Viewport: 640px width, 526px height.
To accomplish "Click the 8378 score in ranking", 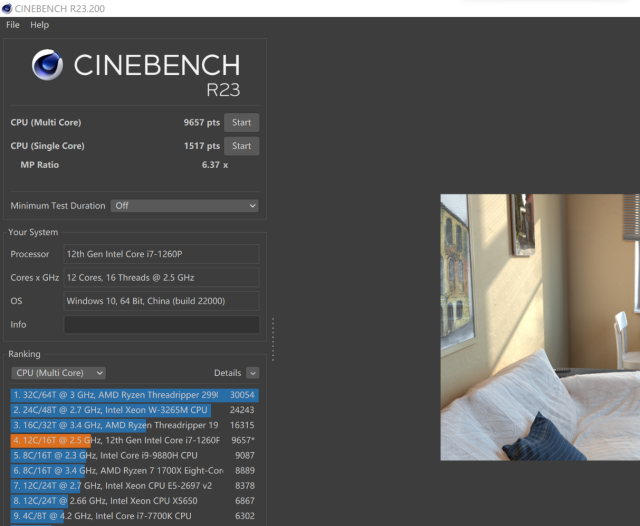I will (x=244, y=486).
